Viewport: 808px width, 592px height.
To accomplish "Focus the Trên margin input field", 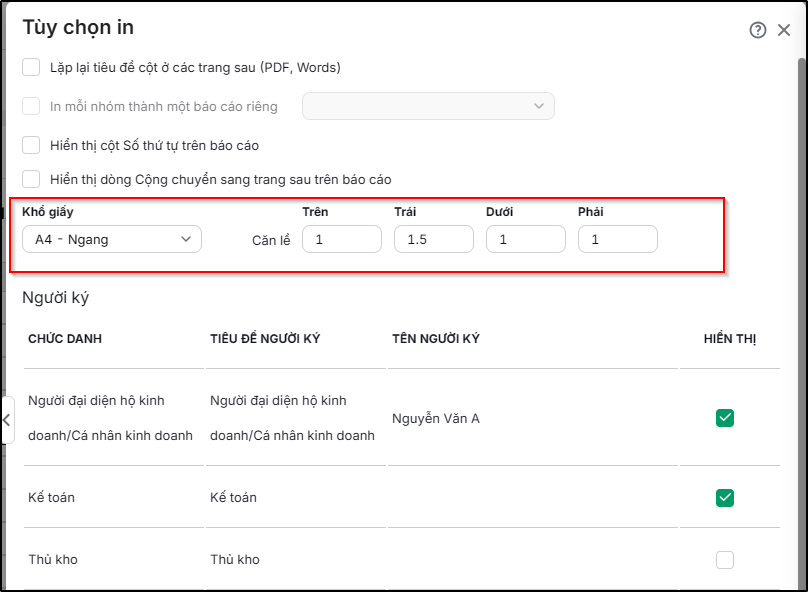I will (342, 239).
